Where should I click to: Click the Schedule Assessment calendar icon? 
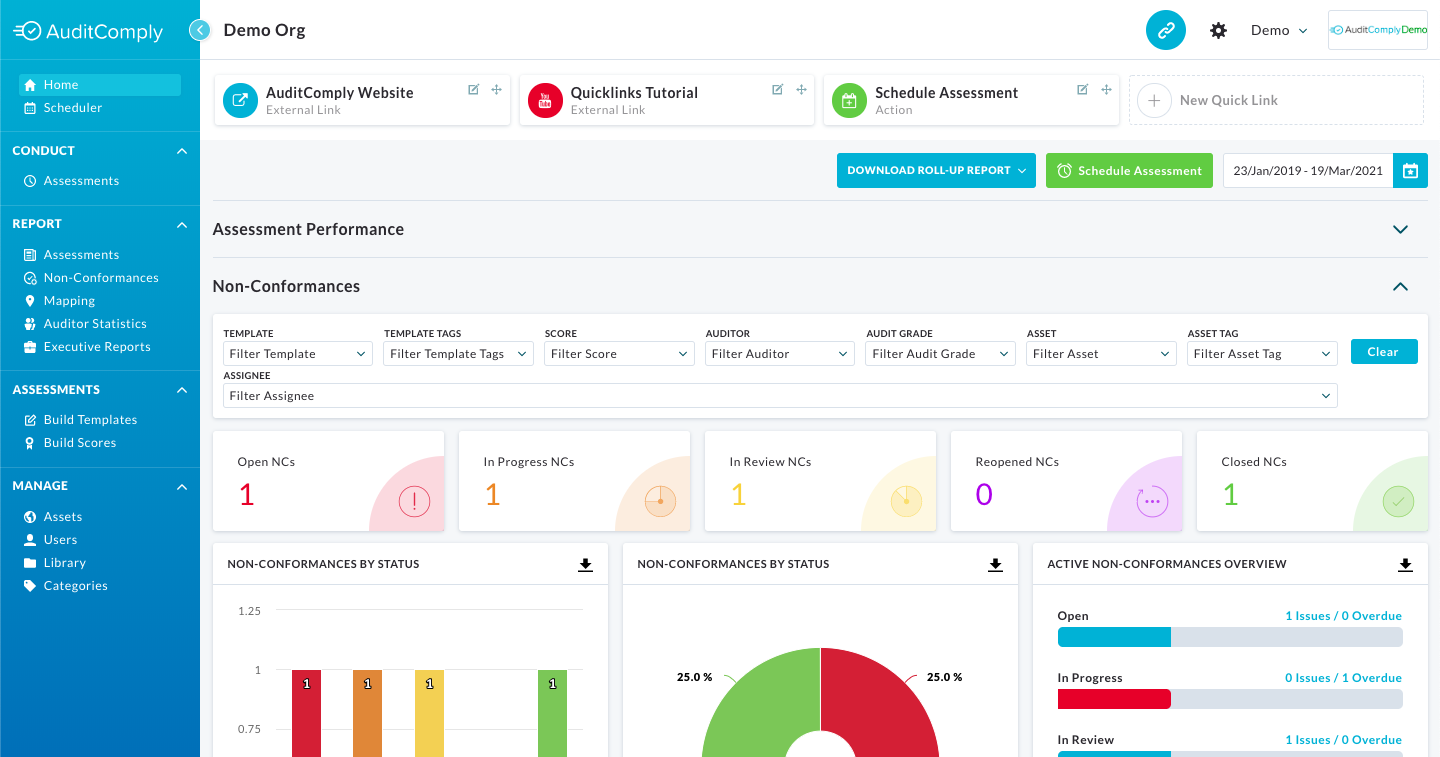849,100
